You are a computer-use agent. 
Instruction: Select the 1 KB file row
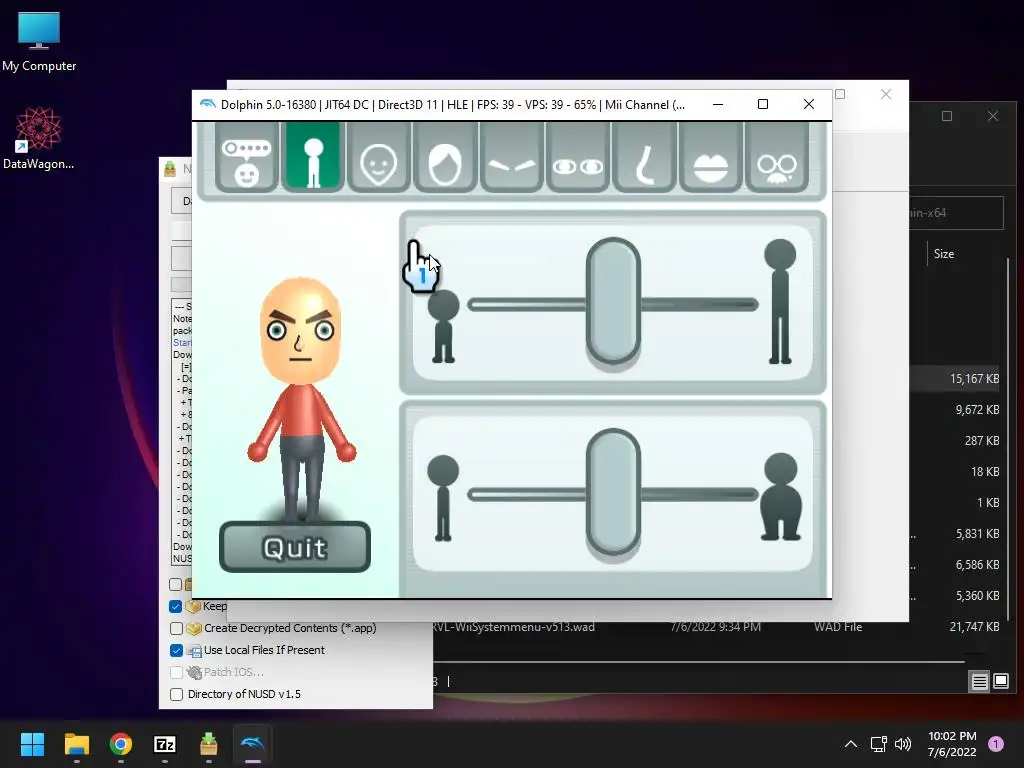click(x=954, y=503)
